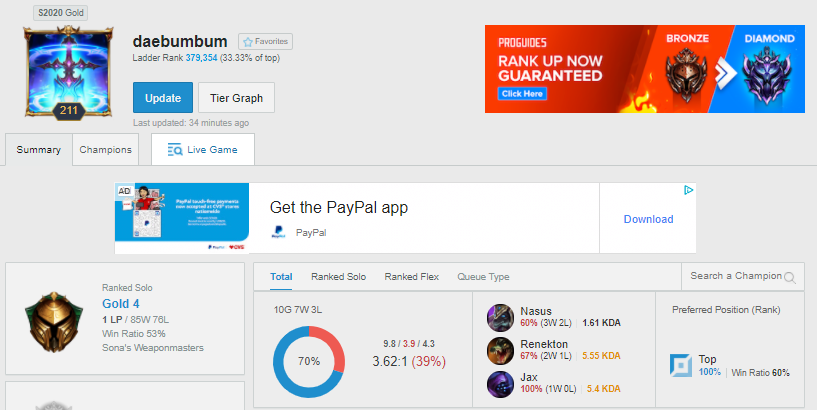Click the Renekton champion name
817x410 pixels.
[x=544, y=344]
